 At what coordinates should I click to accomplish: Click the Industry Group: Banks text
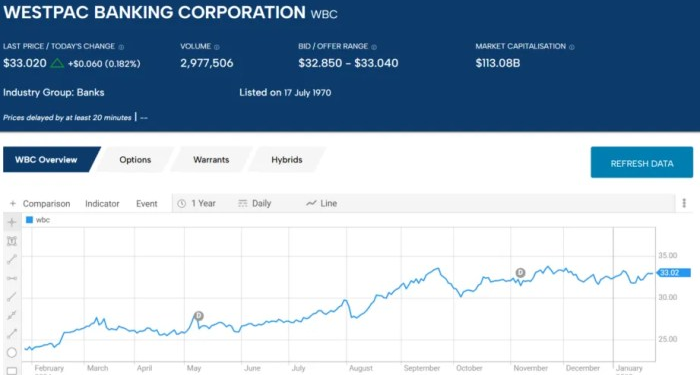54,92
